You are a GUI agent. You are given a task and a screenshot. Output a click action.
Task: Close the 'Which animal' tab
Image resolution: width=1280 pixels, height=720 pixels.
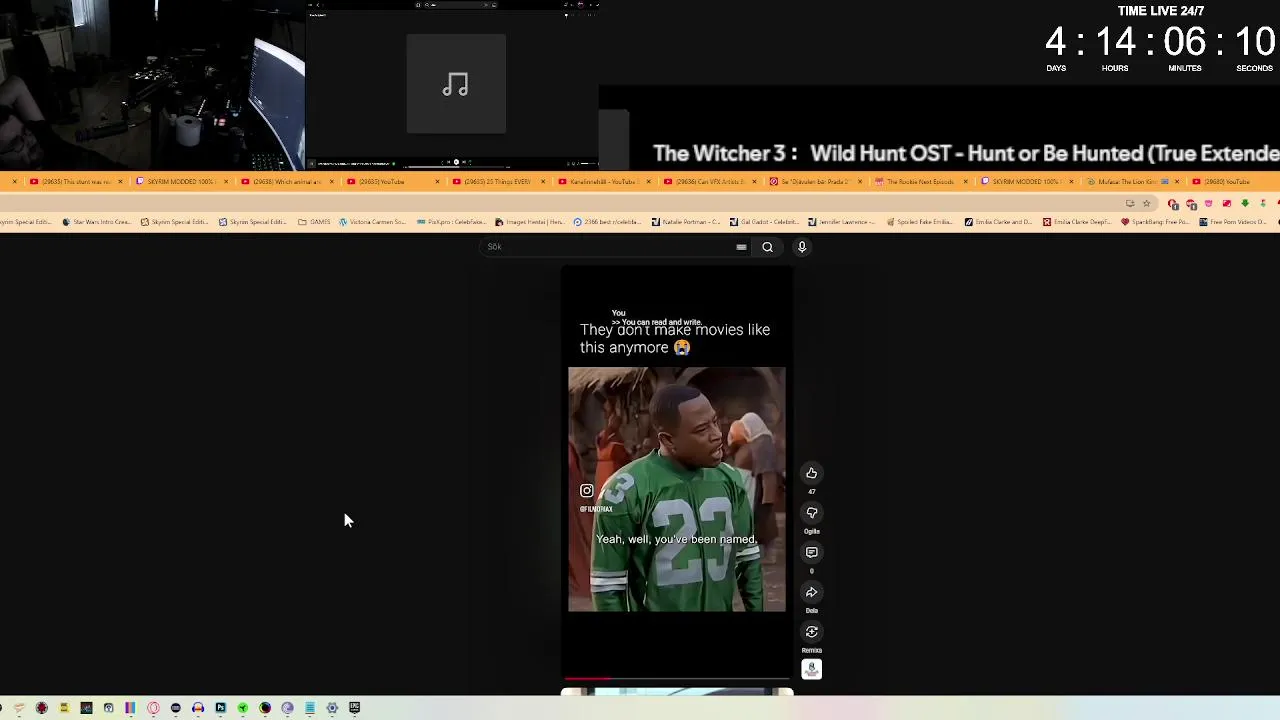(x=331, y=182)
